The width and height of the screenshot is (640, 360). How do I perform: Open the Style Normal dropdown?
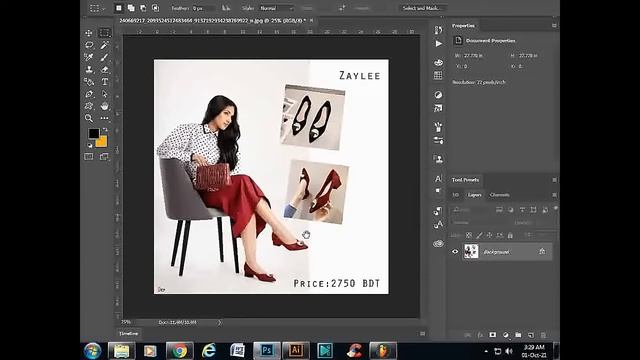(276, 8)
